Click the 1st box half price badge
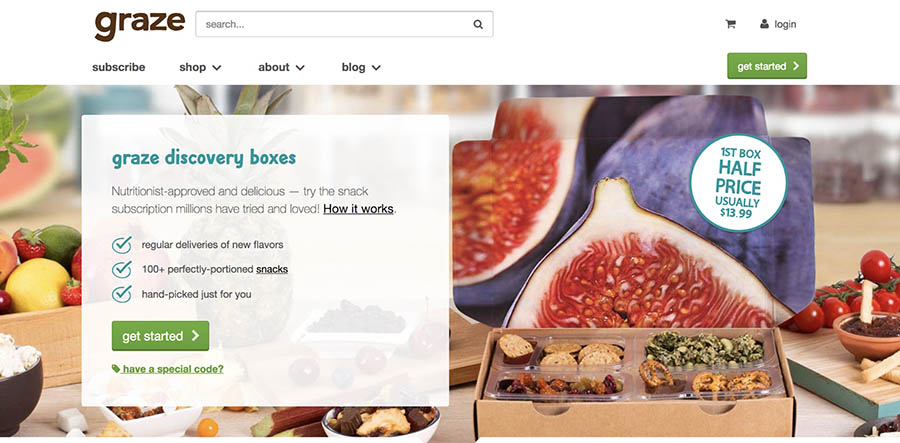Screen dimensions: 900x443 (738, 183)
